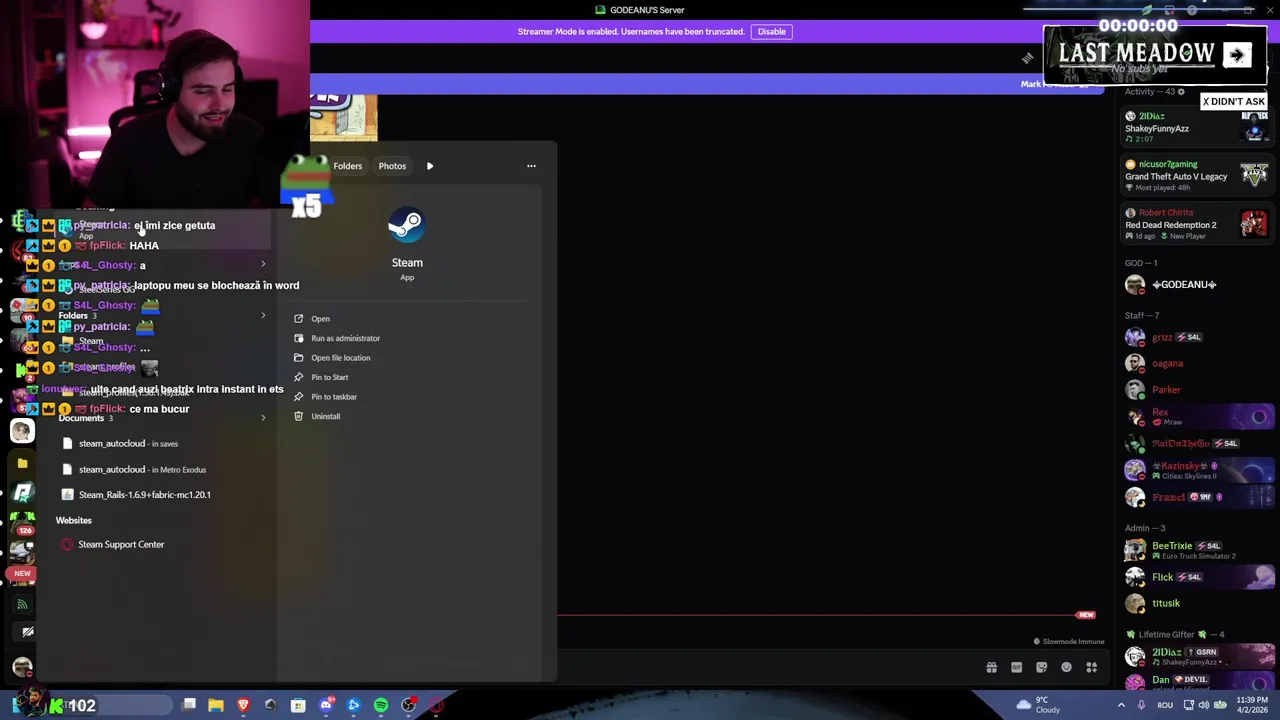Open server icon with NEW badge
The width and height of the screenshot is (1280, 720).
tap(22, 574)
